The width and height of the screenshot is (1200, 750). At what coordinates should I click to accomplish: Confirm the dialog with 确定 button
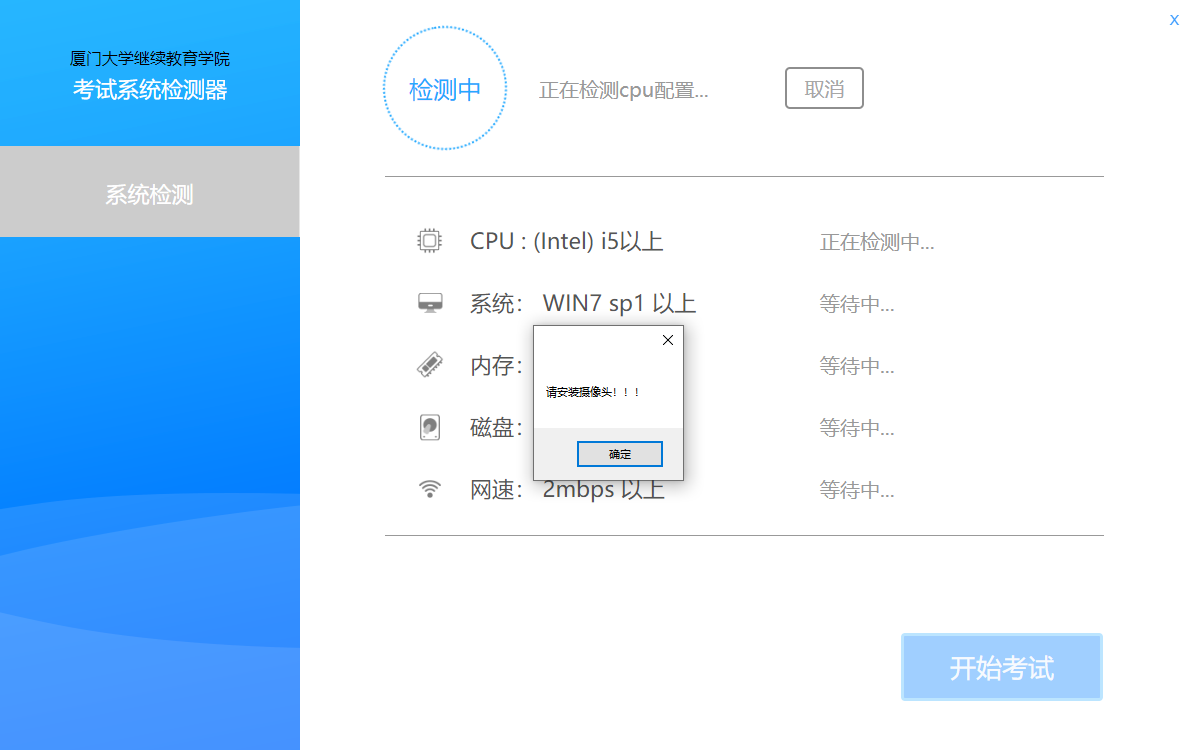(619, 454)
